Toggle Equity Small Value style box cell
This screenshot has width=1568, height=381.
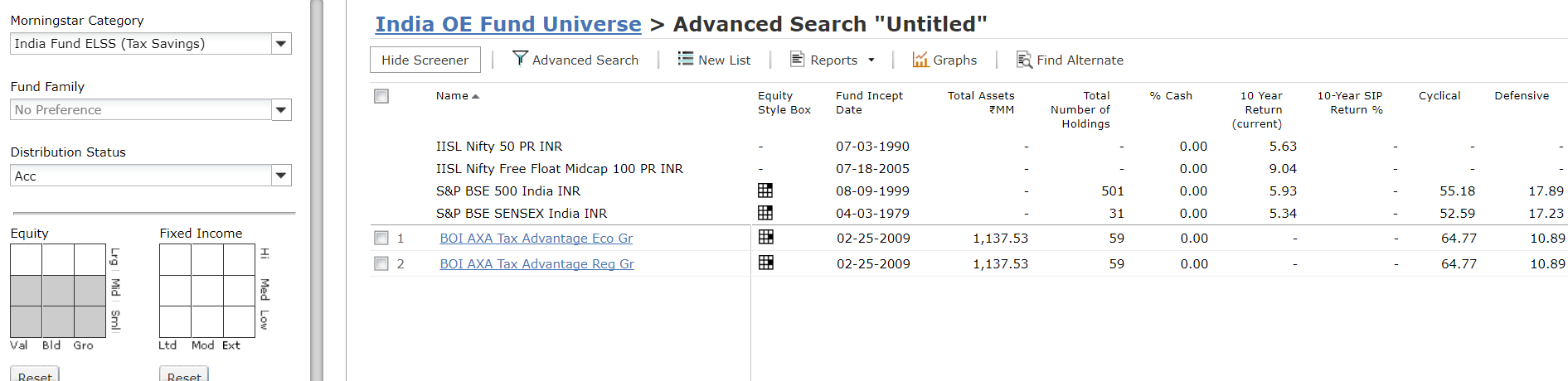coord(27,321)
